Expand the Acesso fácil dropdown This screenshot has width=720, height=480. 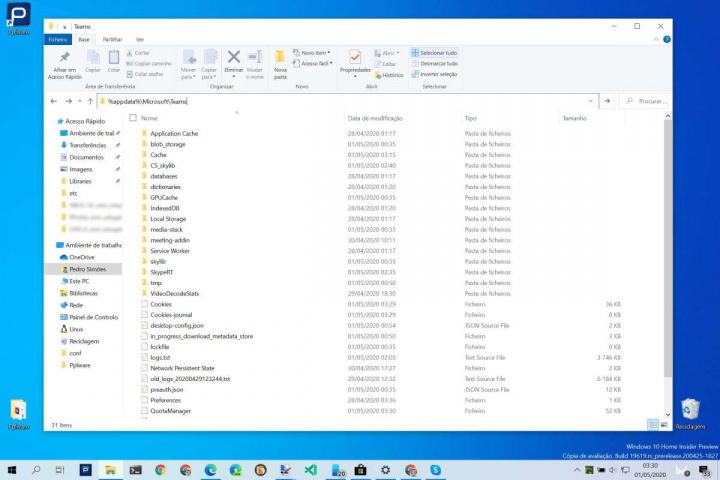point(315,63)
